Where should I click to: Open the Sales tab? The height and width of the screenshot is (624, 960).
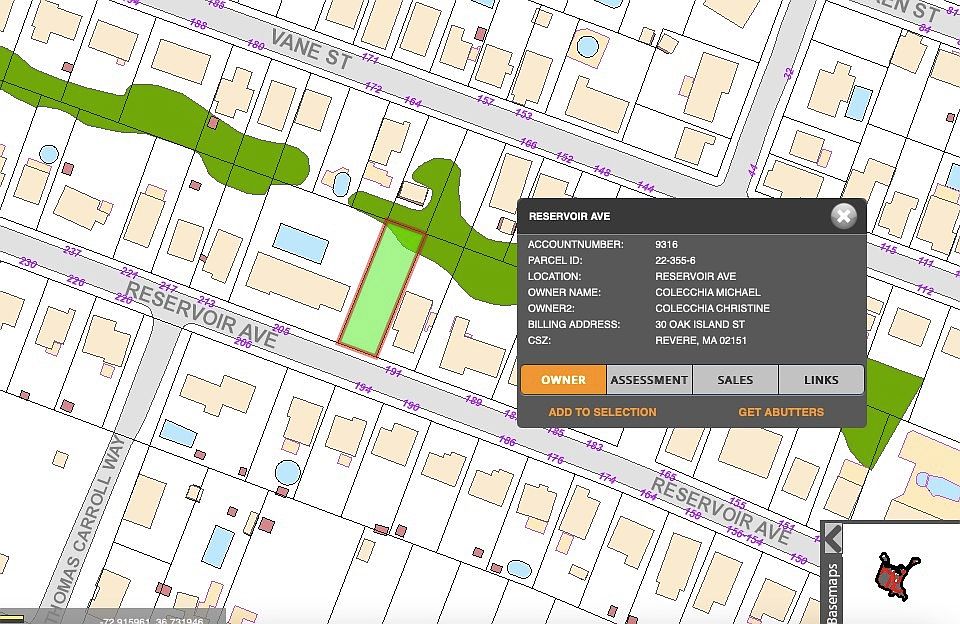tap(735, 380)
